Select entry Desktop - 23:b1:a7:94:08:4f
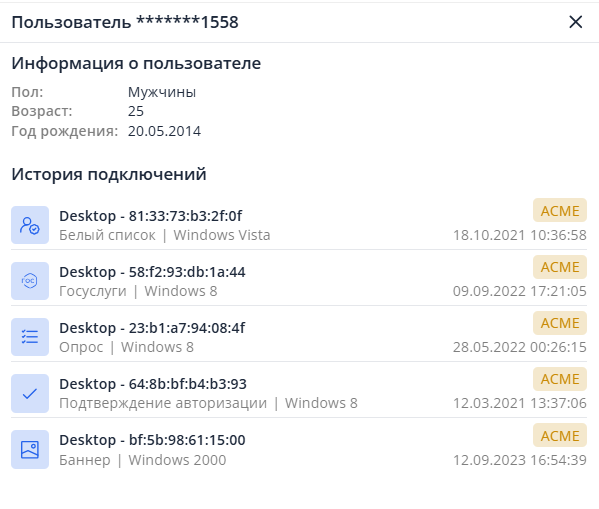599x509 pixels. (152, 328)
